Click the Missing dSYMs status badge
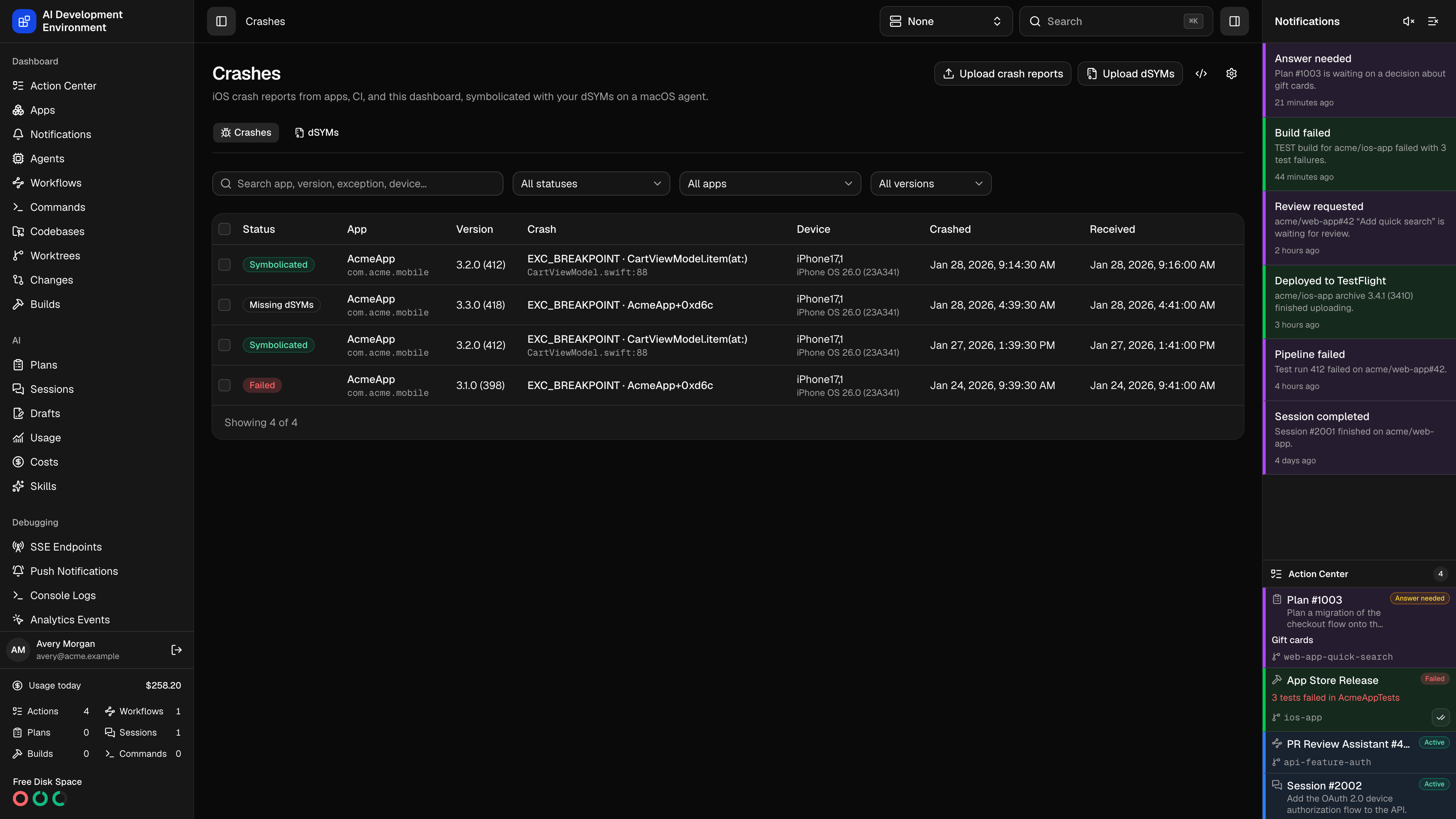Viewport: 1456px width, 819px height. (x=281, y=304)
